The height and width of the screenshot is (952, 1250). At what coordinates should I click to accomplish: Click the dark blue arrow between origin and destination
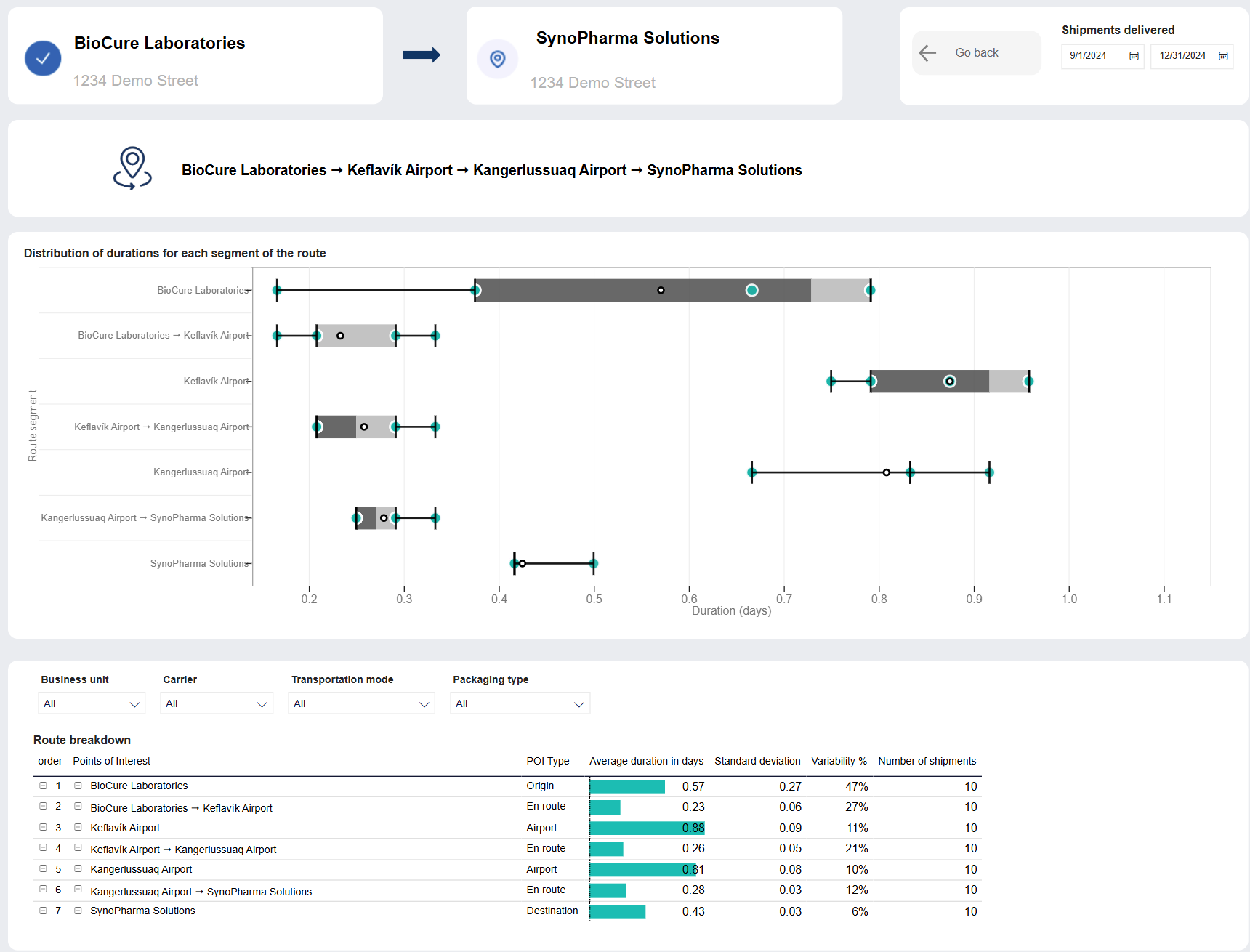coord(422,55)
